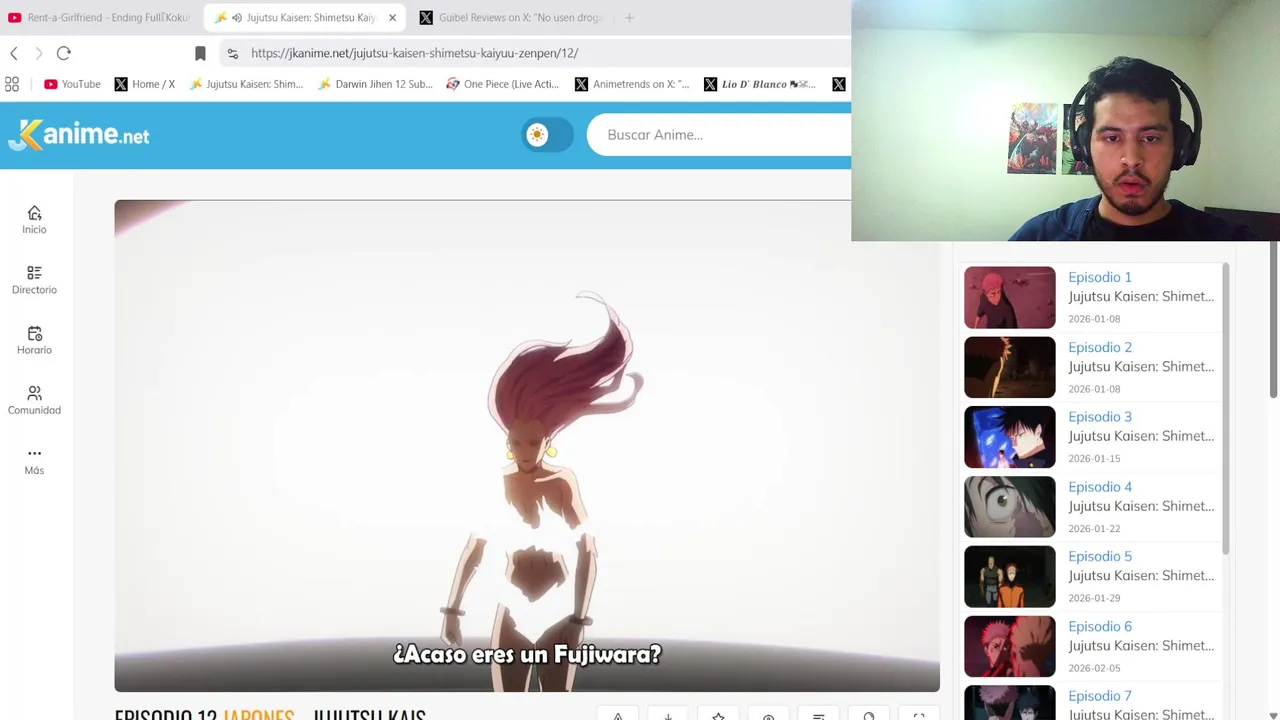Open a new browser tab with plus
The width and height of the screenshot is (1280, 720).
[x=629, y=17]
